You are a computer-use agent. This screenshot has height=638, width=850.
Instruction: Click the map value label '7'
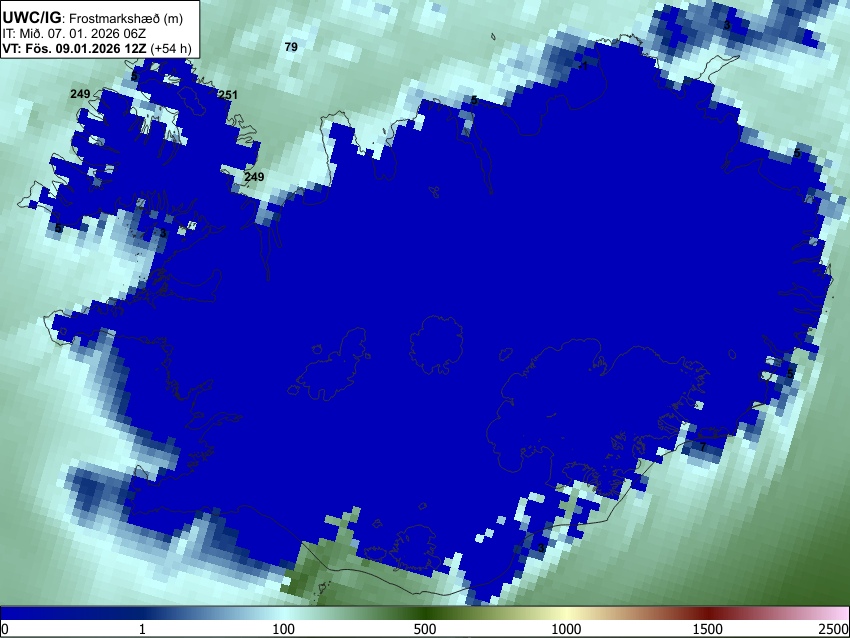(x=703, y=447)
